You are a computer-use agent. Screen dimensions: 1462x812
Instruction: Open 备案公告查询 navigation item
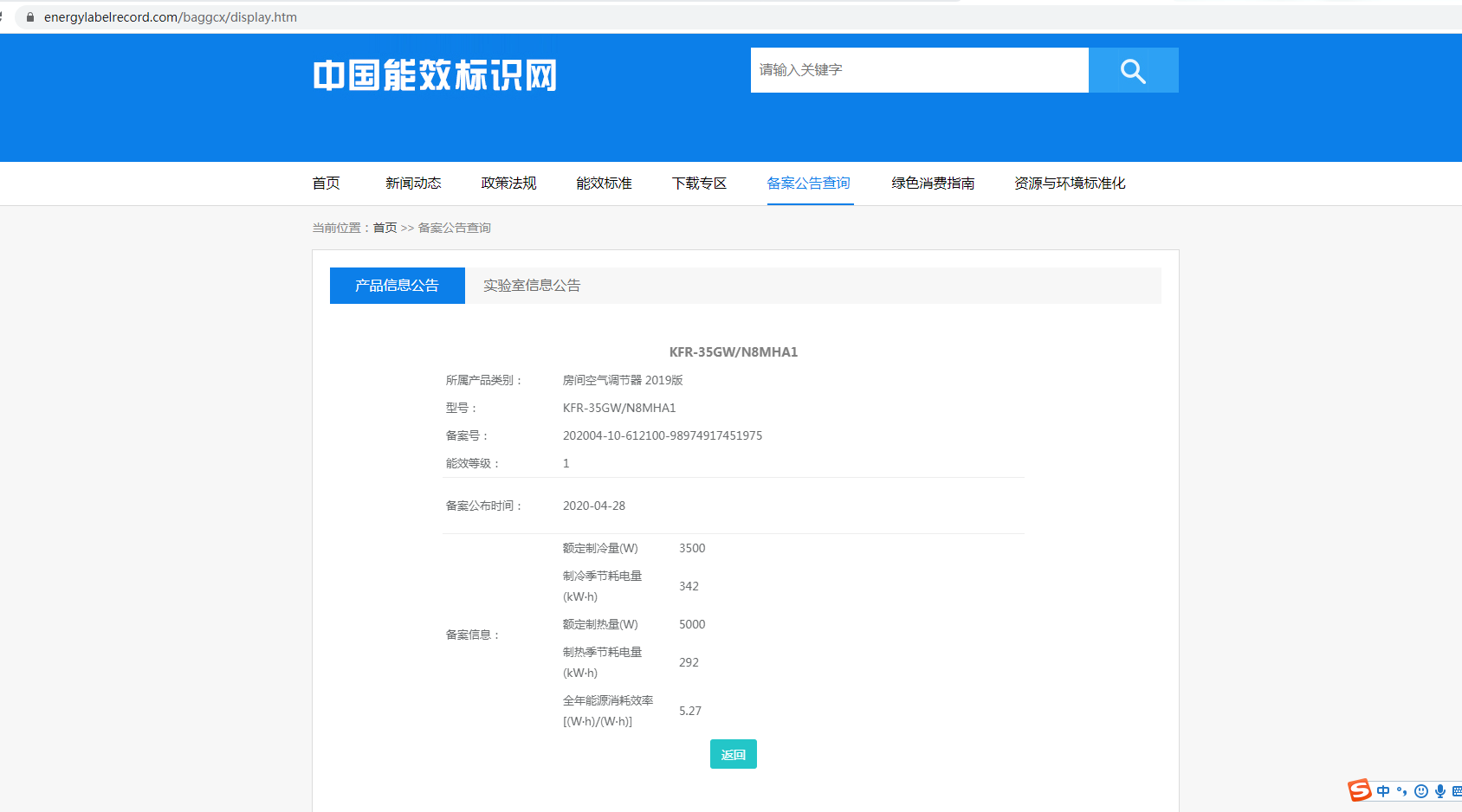tap(809, 184)
